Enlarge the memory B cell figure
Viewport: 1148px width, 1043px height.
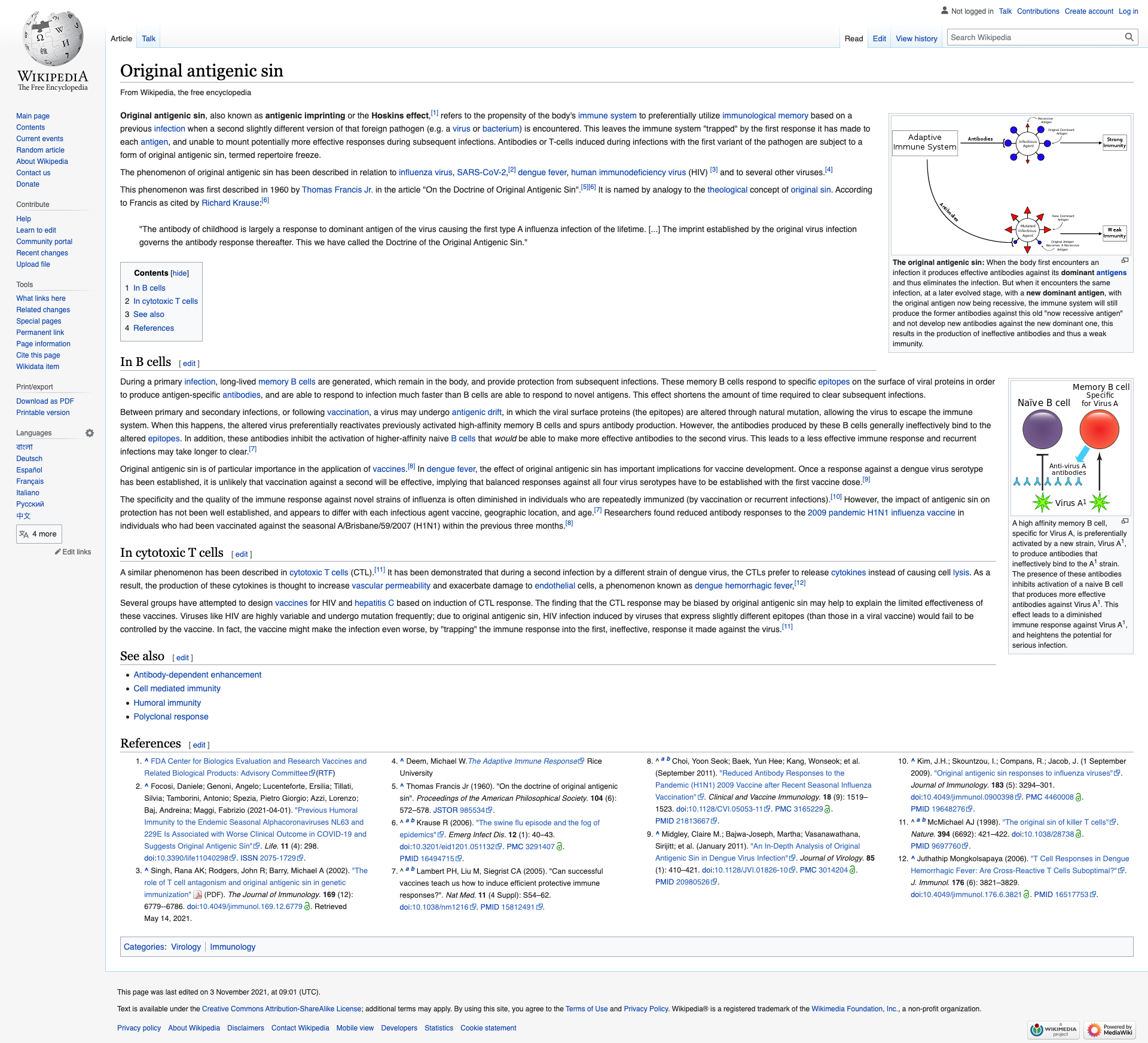1125,521
